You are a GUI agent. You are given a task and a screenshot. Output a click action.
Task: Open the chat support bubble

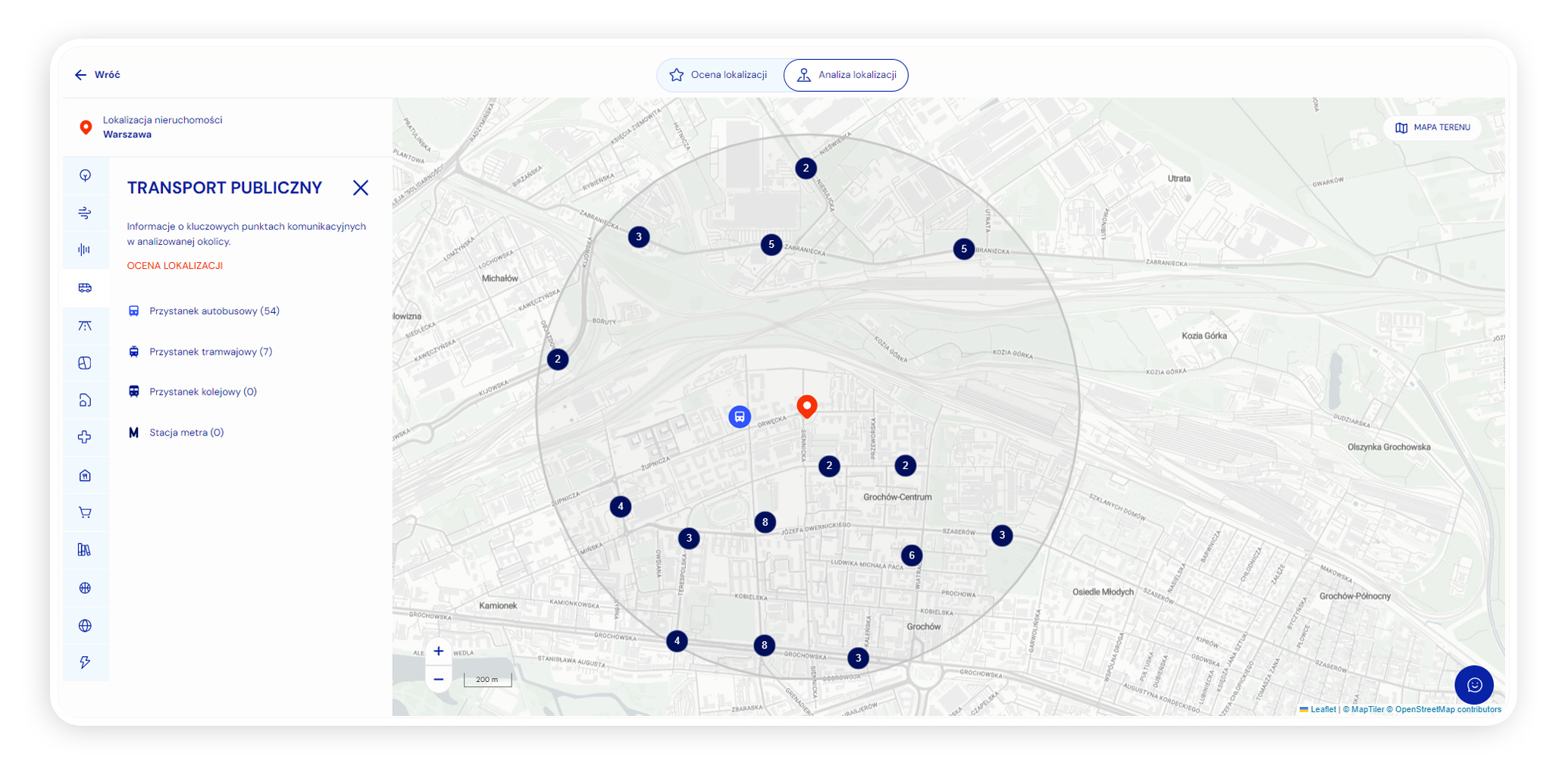coord(1473,685)
